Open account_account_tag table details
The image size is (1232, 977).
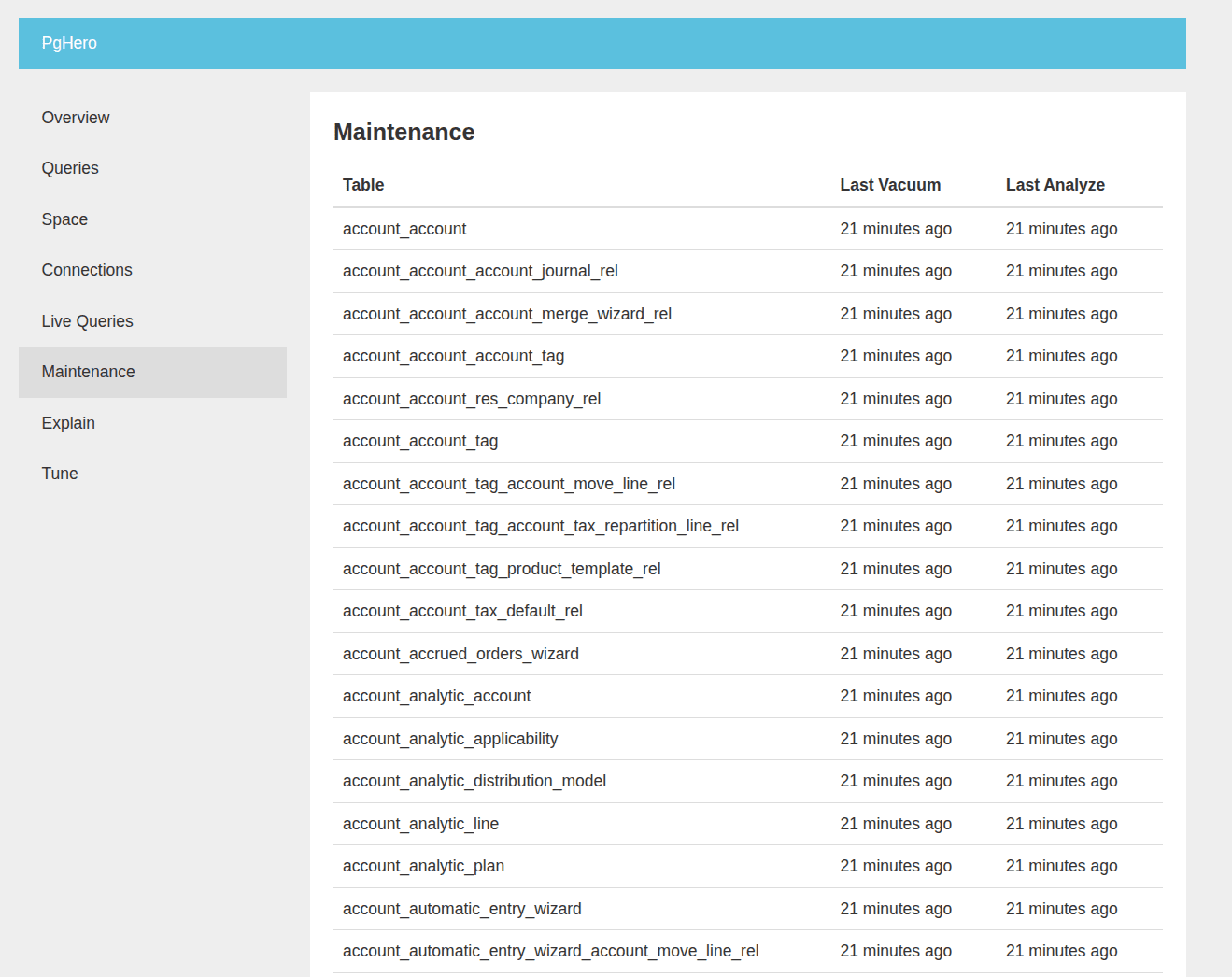[419, 441]
